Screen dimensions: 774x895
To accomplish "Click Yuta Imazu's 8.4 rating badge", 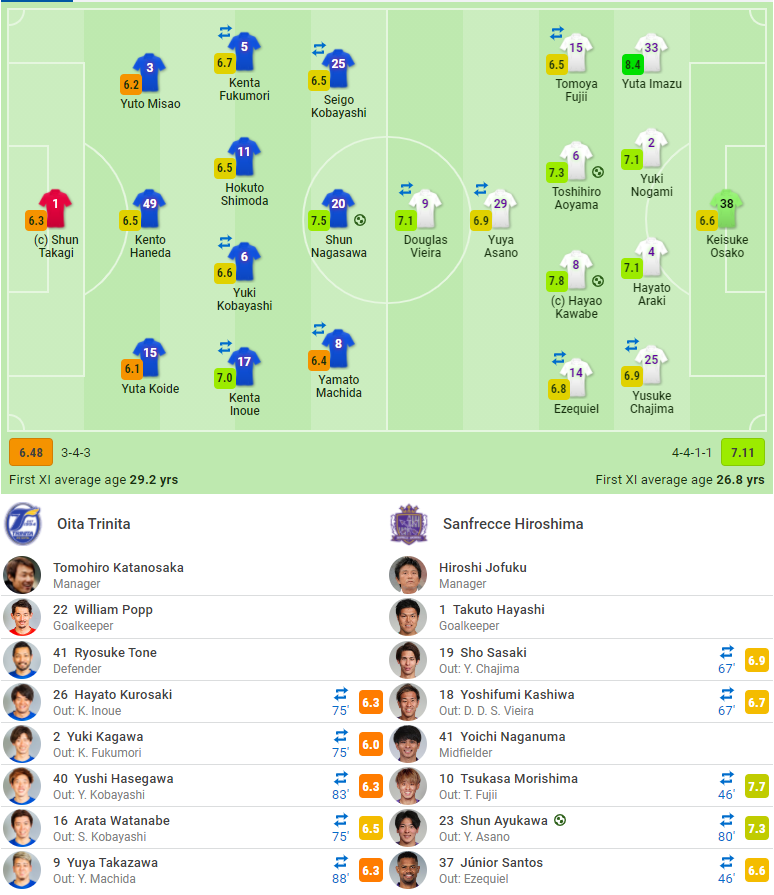I will (x=632, y=65).
